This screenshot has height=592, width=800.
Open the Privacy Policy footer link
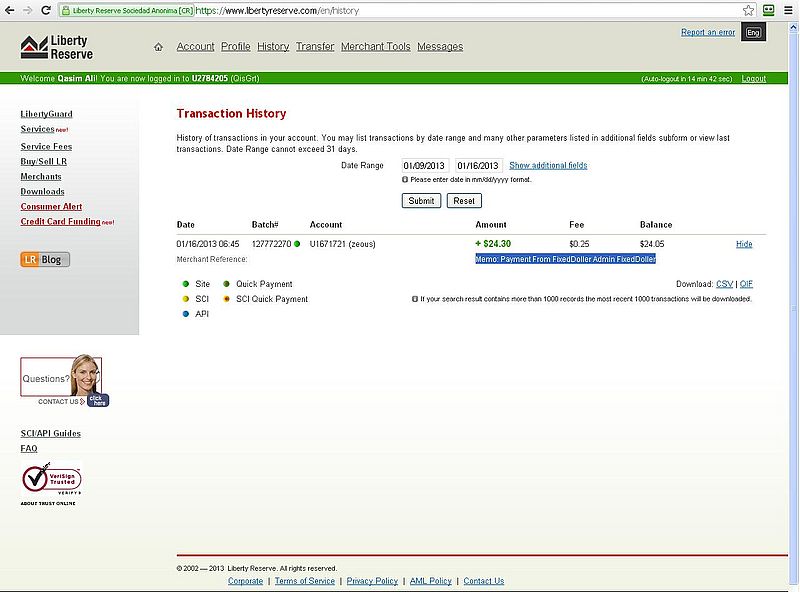[372, 581]
